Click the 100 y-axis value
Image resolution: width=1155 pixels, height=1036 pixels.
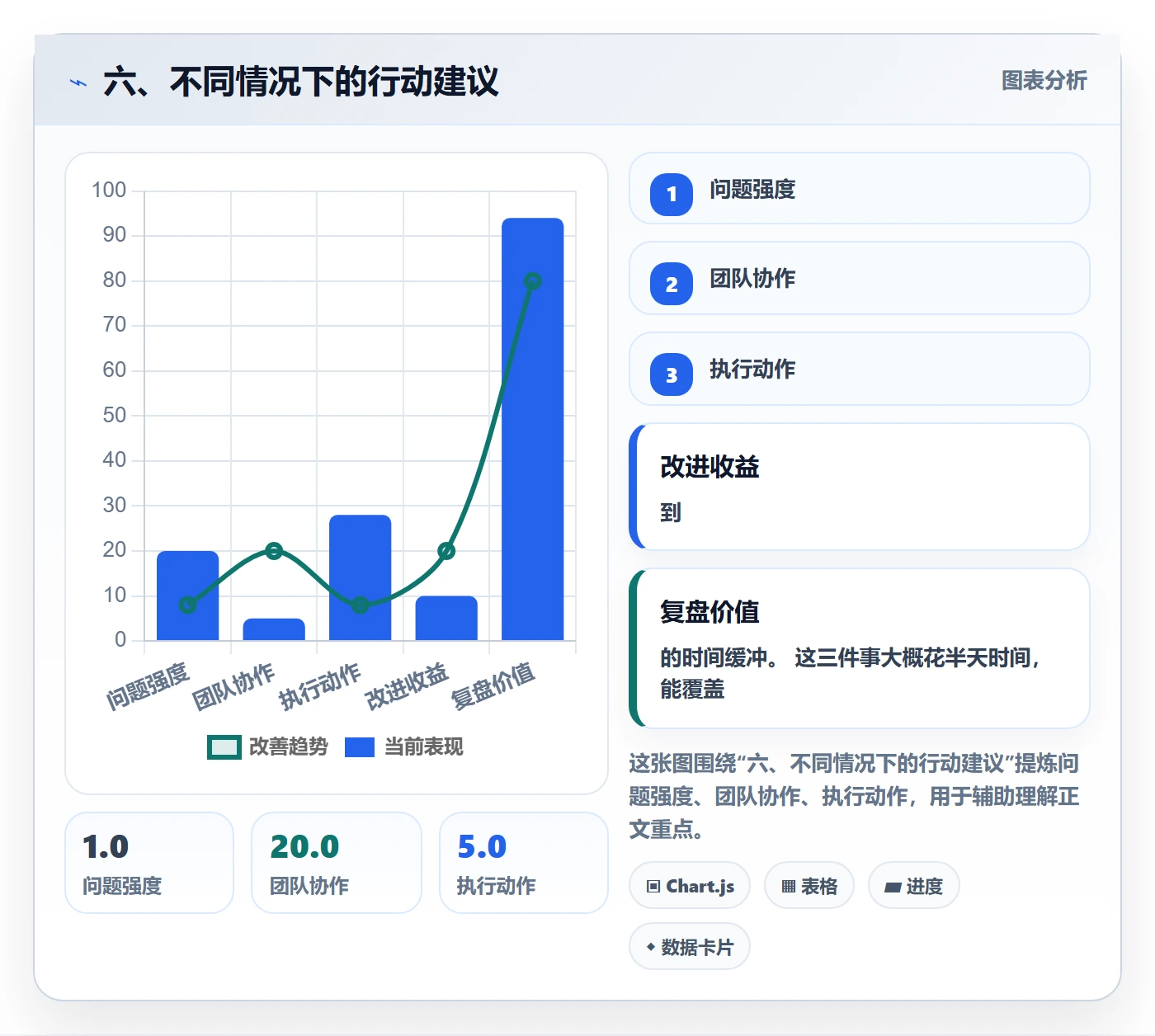tap(109, 191)
